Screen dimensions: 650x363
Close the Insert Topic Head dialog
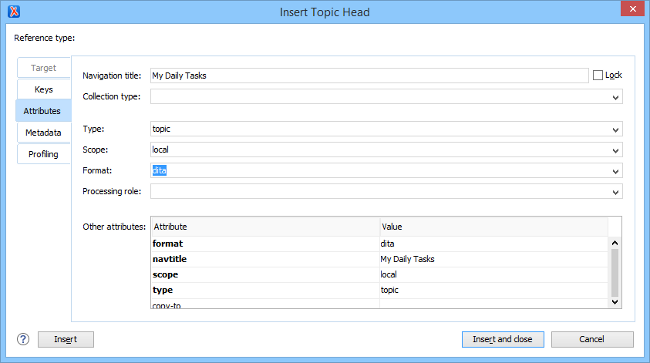(x=633, y=9)
